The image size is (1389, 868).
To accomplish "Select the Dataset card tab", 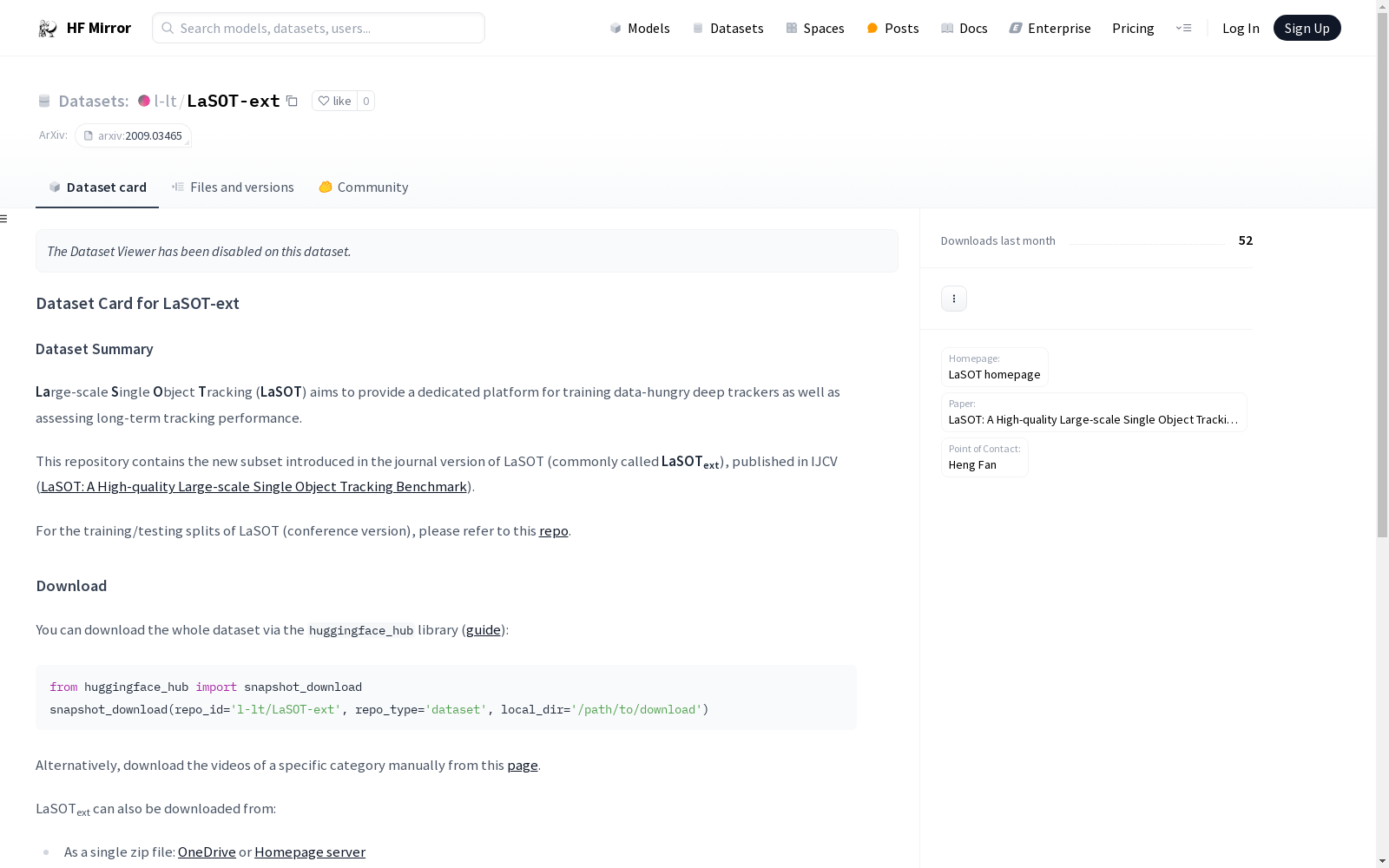I will pyautogui.click(x=97, y=187).
